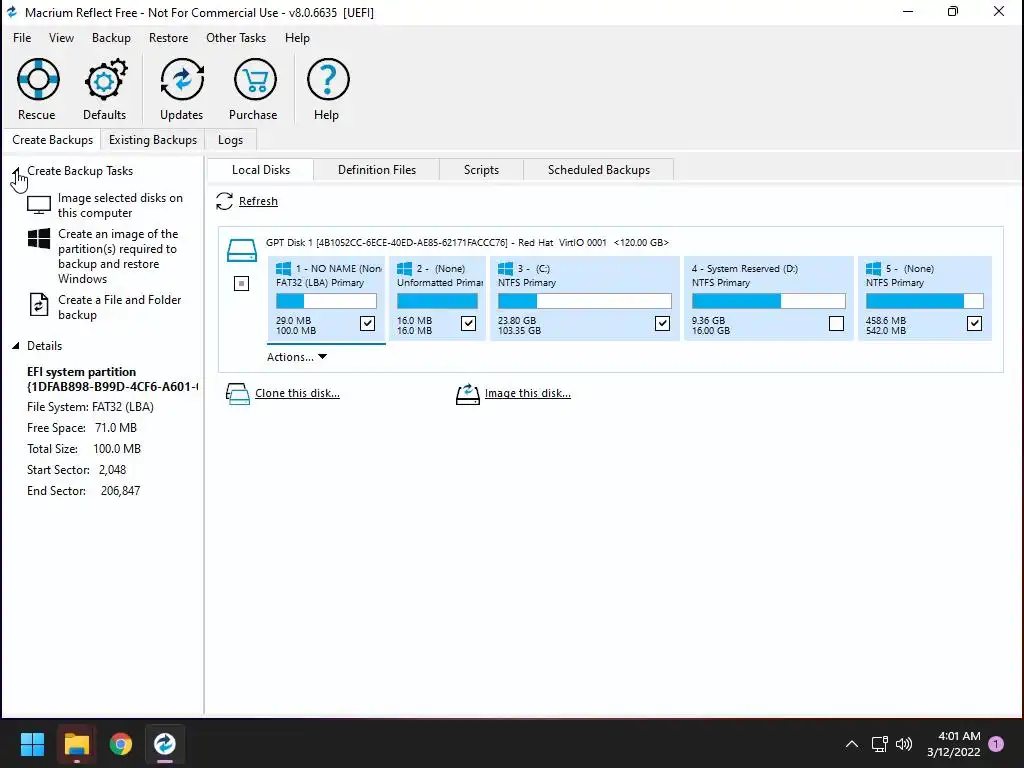
Task: Switch to the Definition Files tab
Action: [x=377, y=170]
